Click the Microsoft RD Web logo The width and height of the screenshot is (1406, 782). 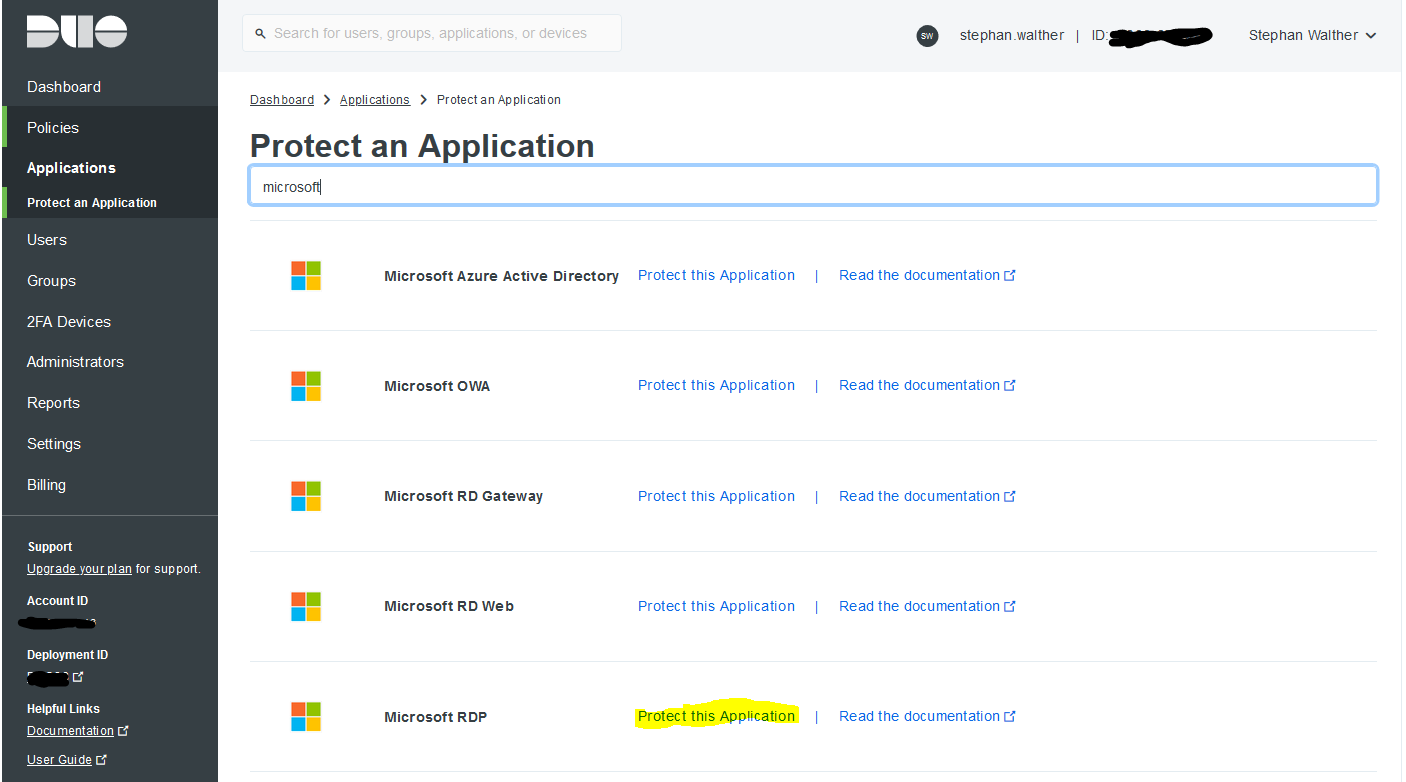(x=306, y=606)
